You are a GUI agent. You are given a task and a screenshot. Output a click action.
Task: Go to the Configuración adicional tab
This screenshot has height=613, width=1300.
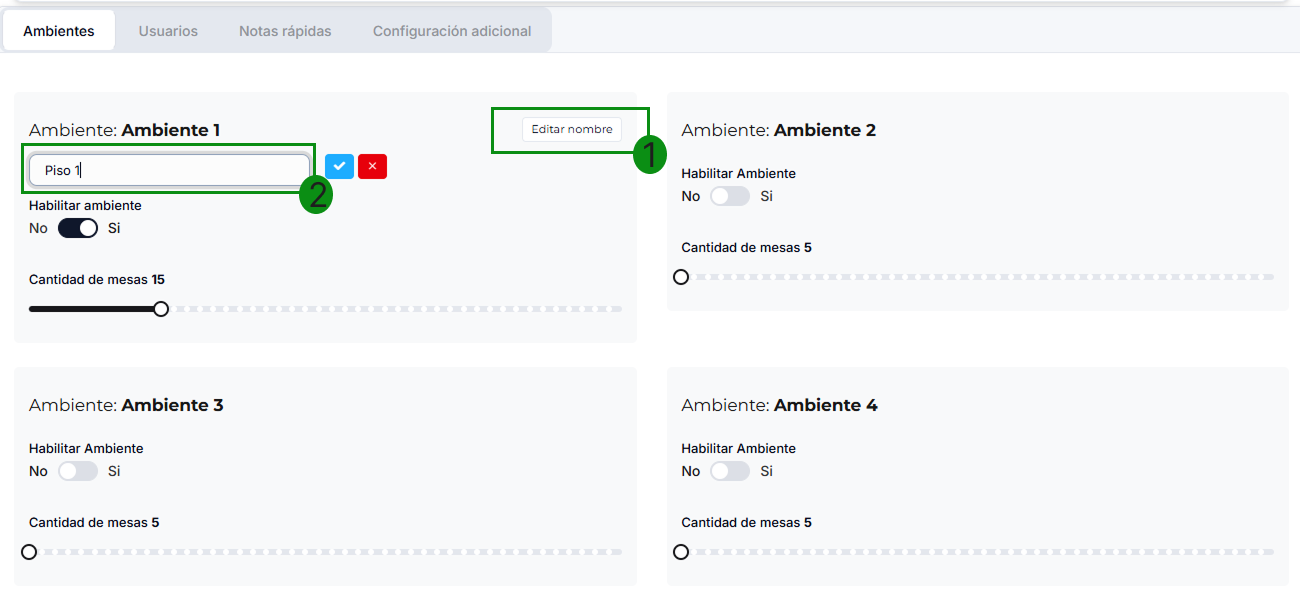tap(452, 31)
